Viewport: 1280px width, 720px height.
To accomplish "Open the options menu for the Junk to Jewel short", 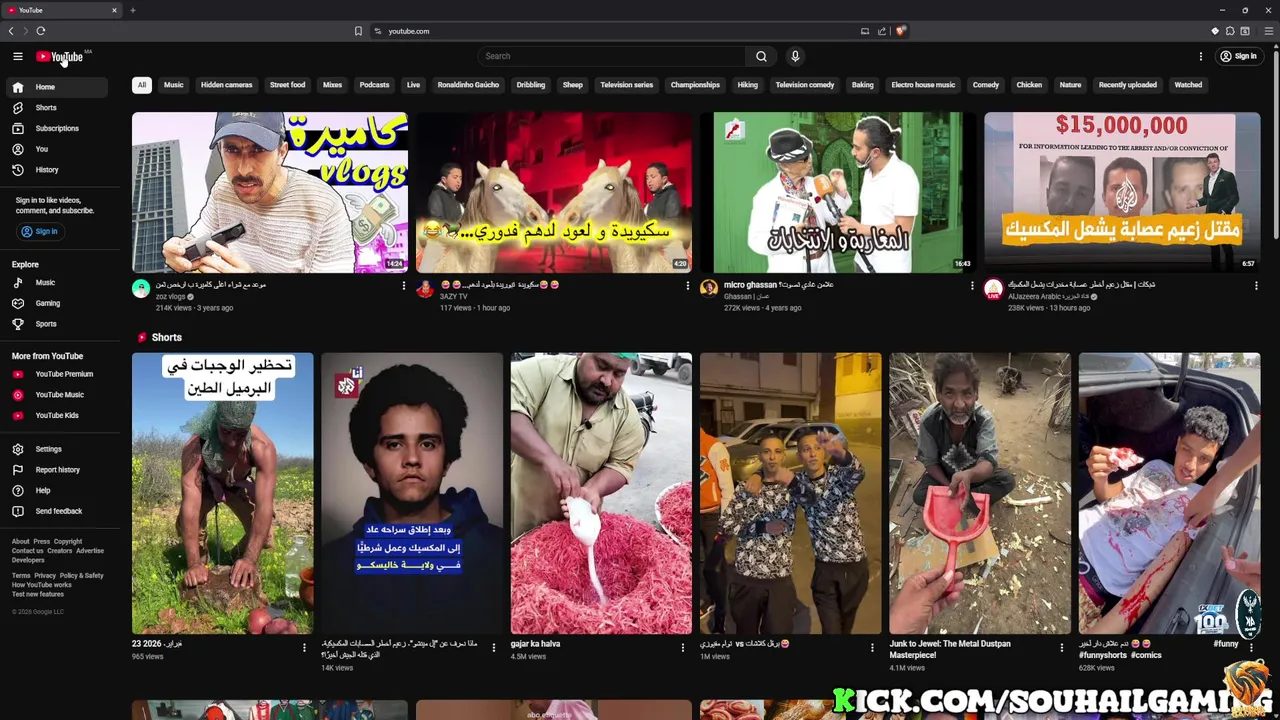I will tap(1062, 648).
